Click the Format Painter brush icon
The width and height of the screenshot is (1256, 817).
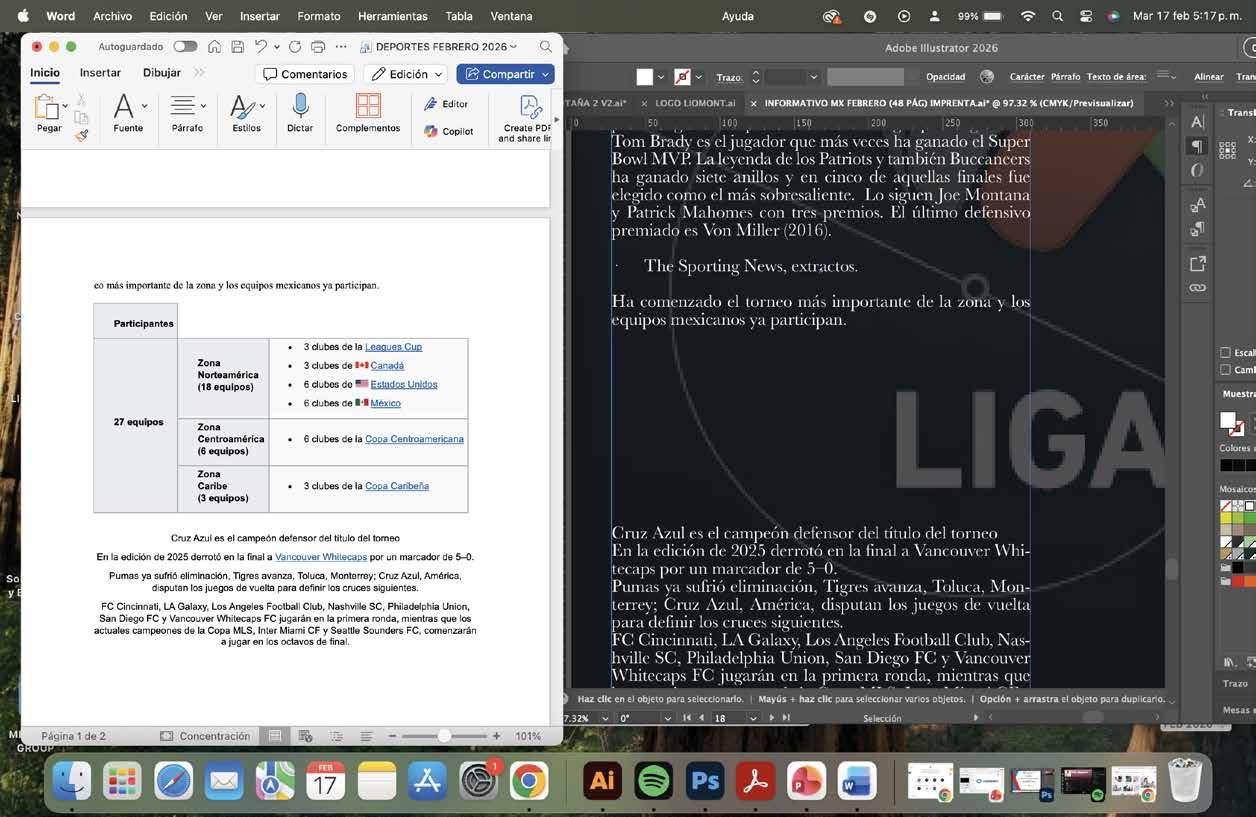click(81, 135)
